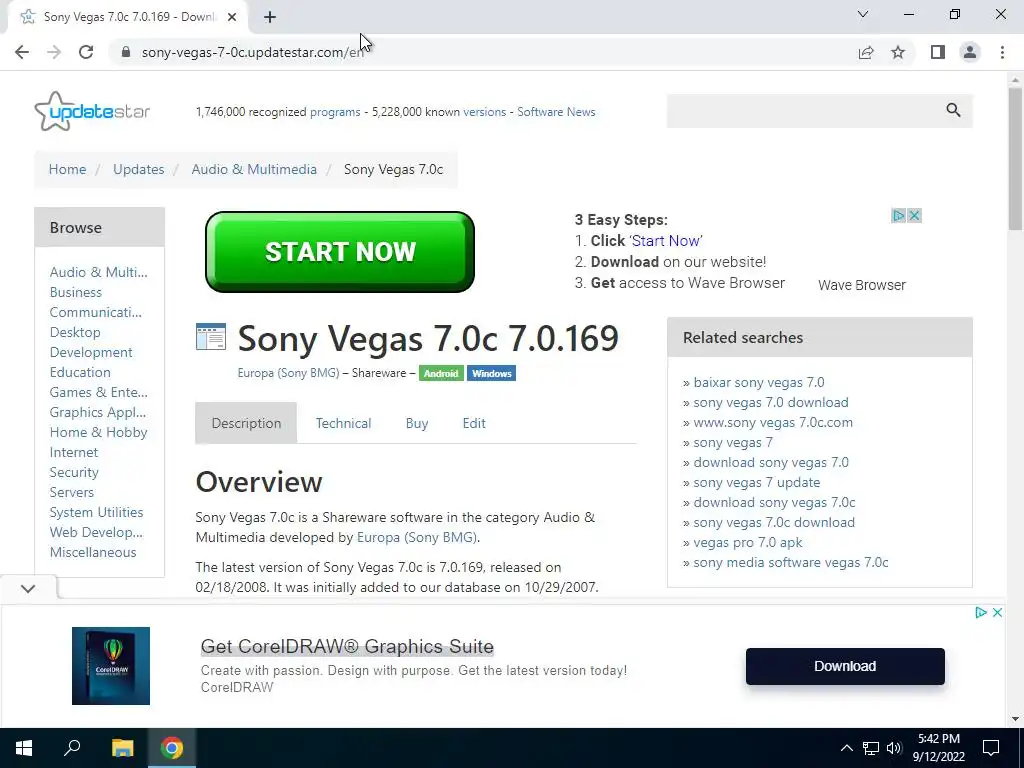This screenshot has height=768, width=1024.
Task: Open Software News link
Action: 556,112
